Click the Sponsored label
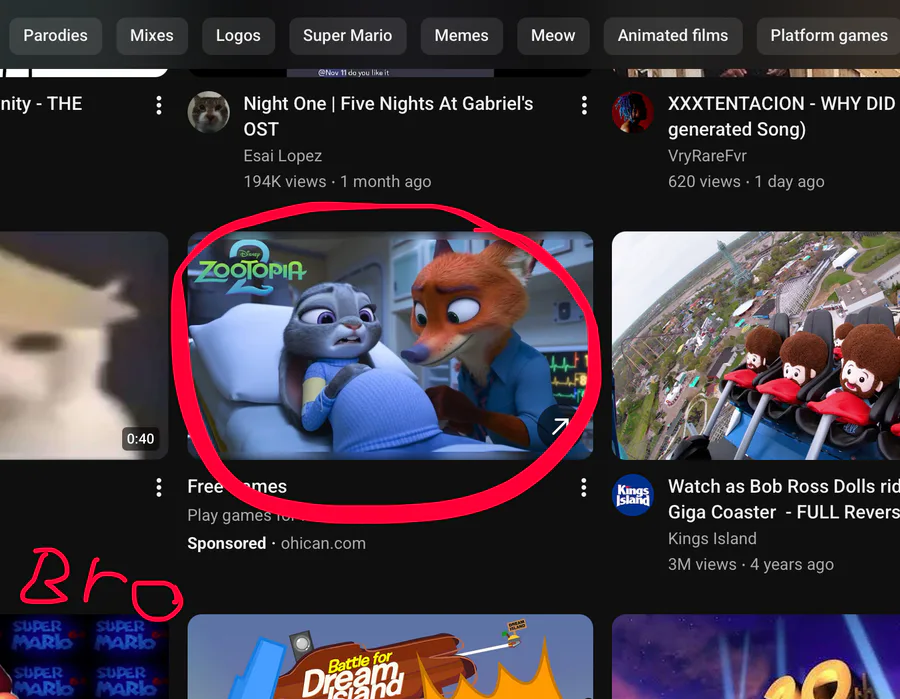This screenshot has width=900, height=699. click(227, 543)
